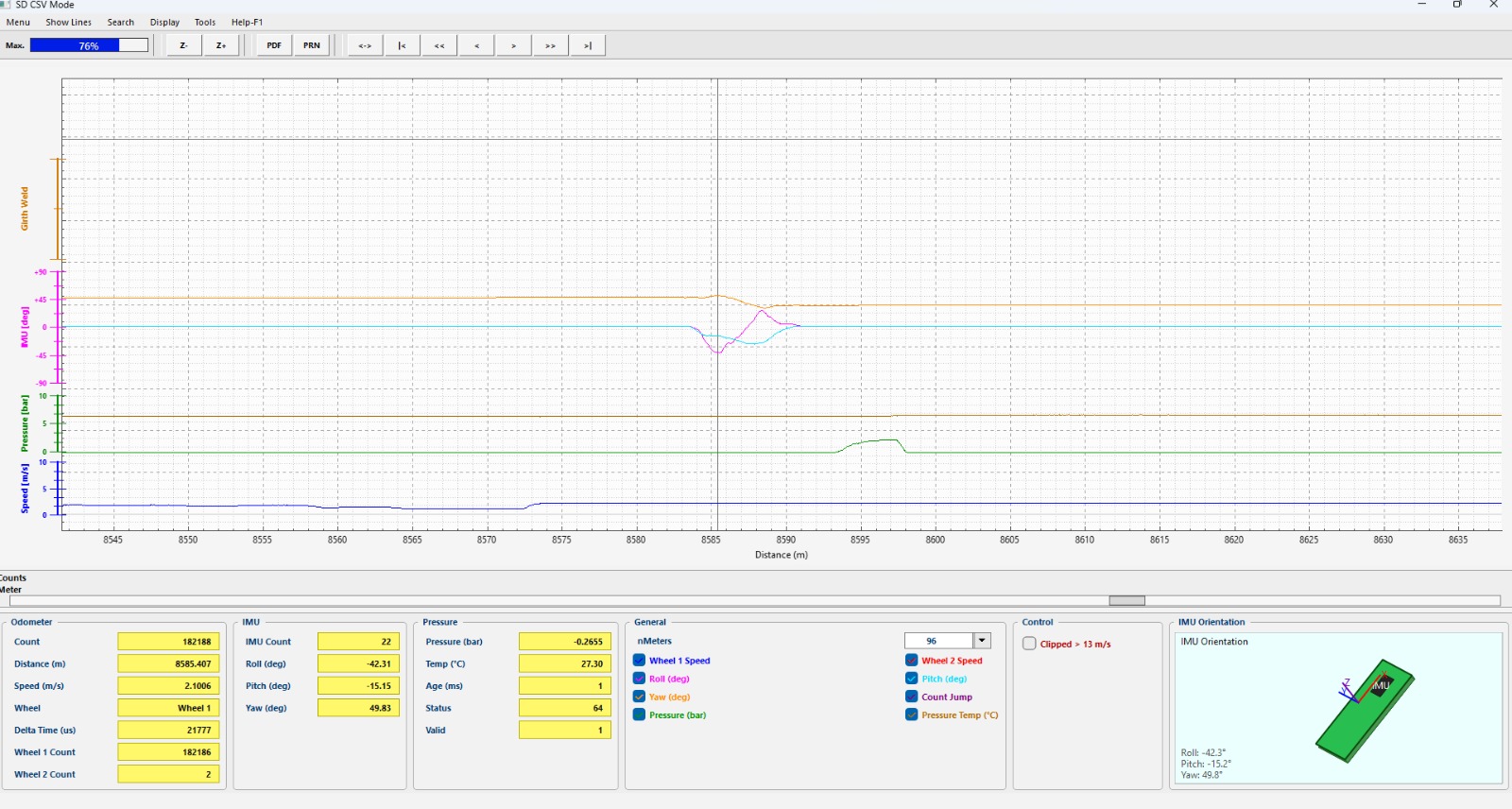Step forward once with > button
This screenshot has width=1512, height=809.
point(513,45)
